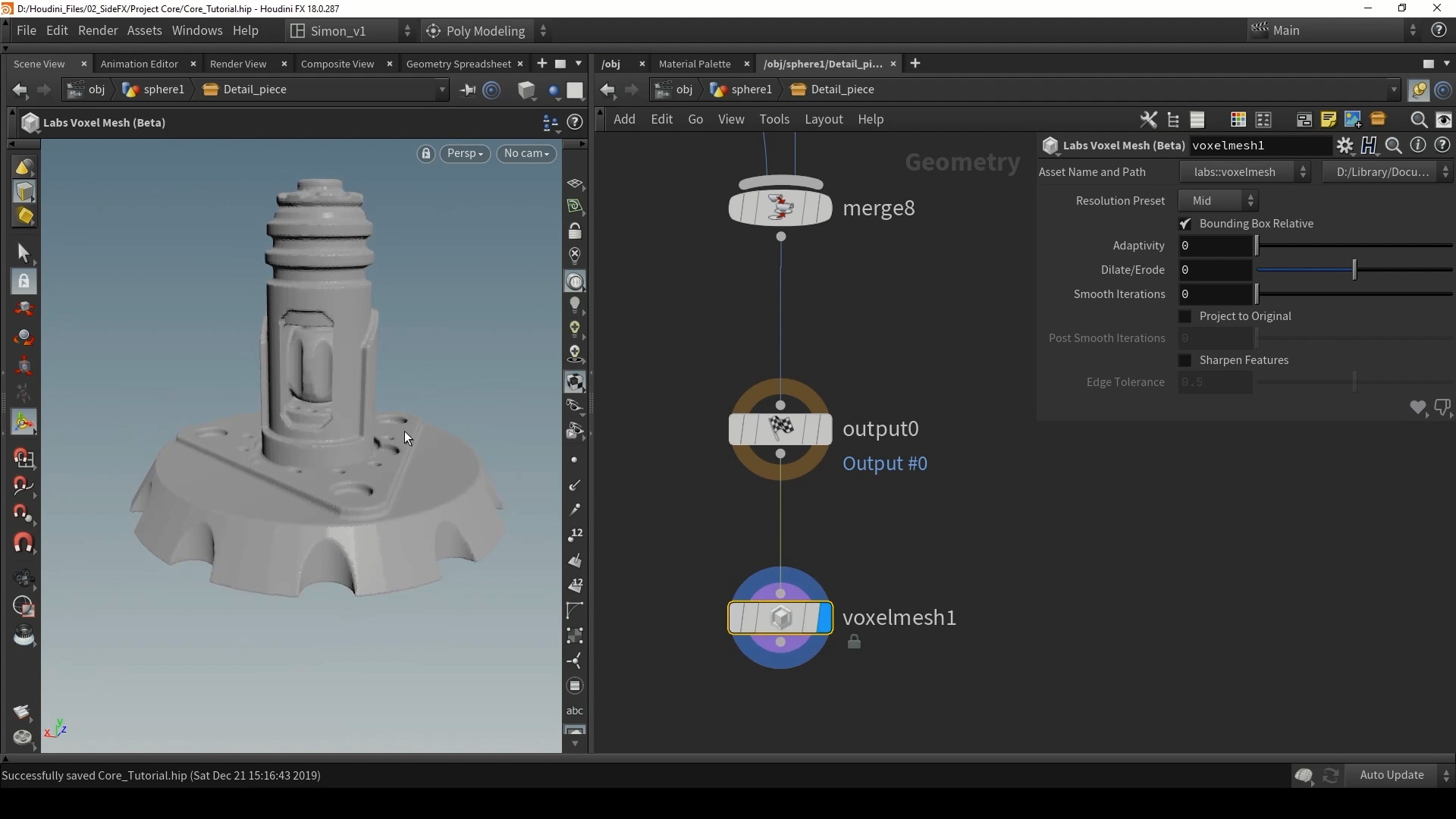Screen dimensions: 1456x819
Task: Open the parameter gear settings icon
Action: [x=1345, y=146]
